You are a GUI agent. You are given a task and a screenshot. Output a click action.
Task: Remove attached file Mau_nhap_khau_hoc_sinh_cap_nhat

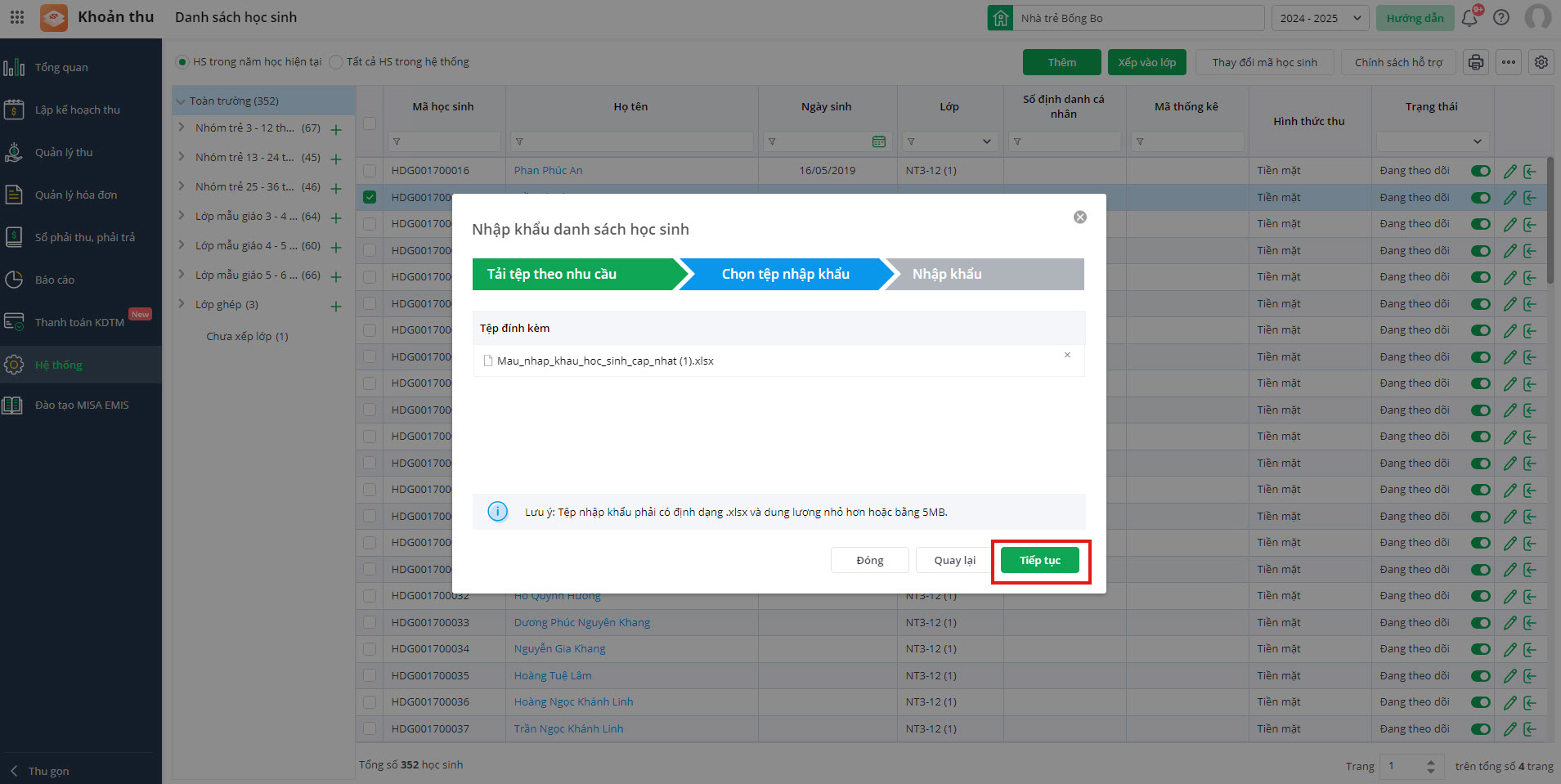(1067, 355)
